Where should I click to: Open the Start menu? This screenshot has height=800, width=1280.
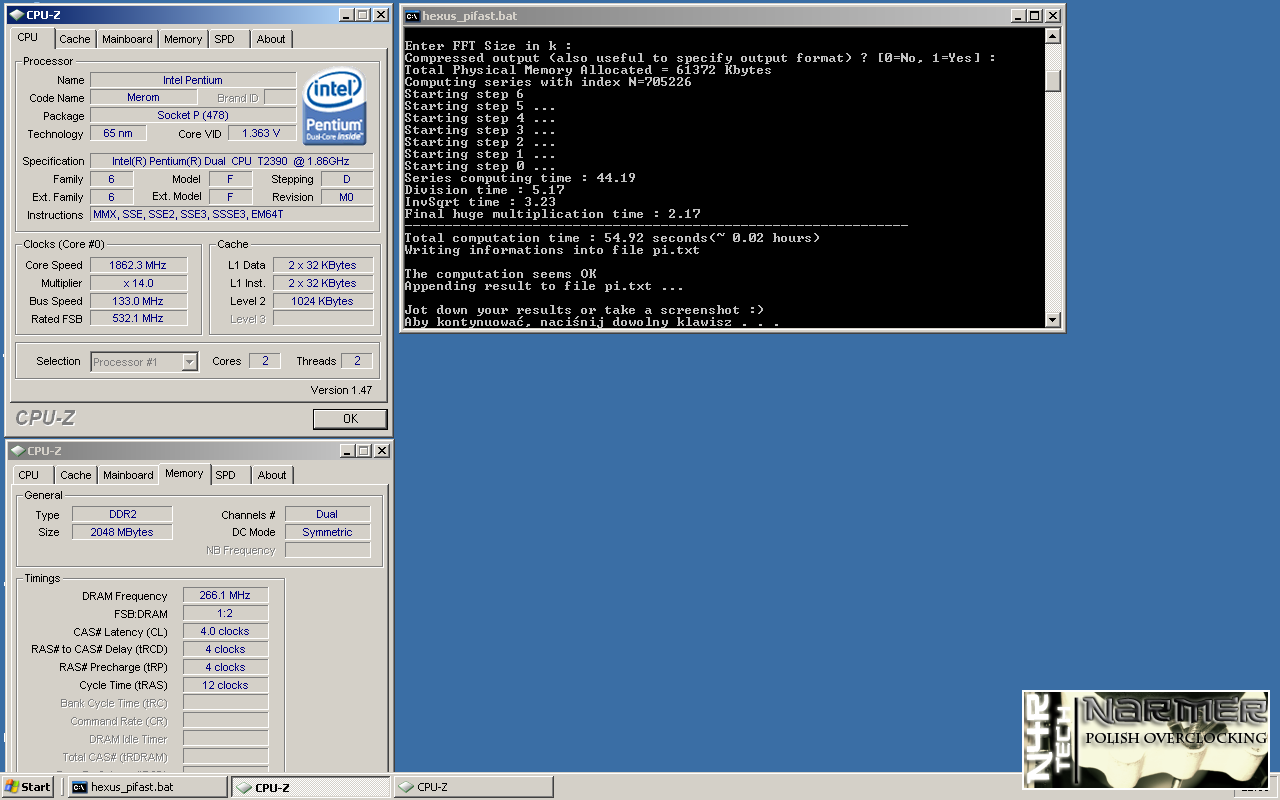point(28,787)
